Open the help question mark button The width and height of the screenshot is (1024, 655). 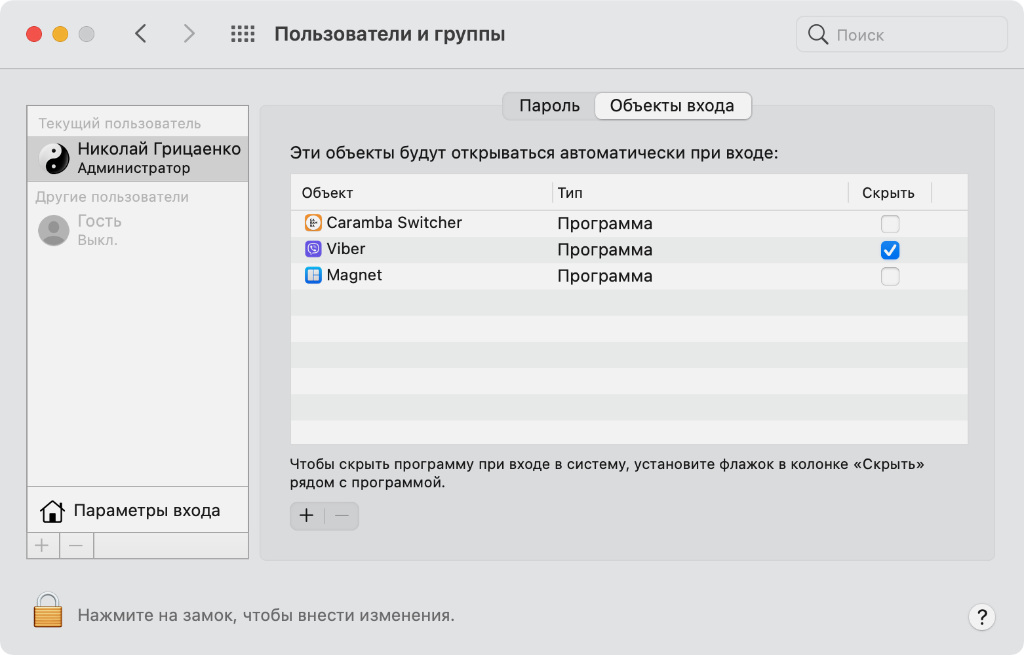coord(981,616)
